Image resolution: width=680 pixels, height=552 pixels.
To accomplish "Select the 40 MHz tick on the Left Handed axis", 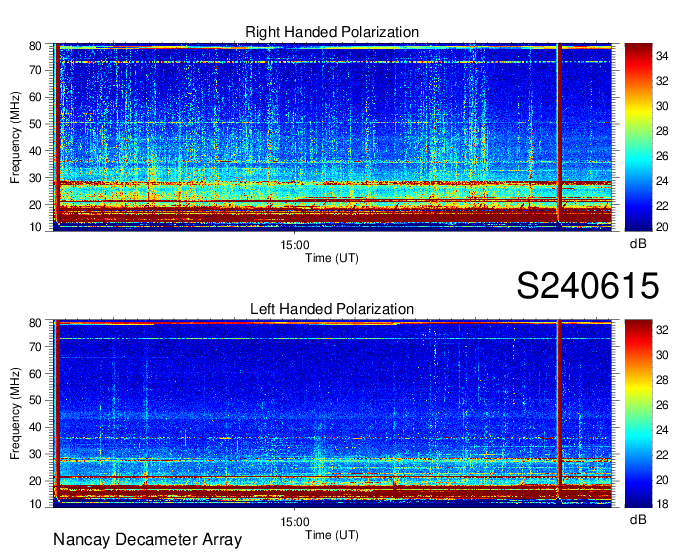I will (36, 427).
